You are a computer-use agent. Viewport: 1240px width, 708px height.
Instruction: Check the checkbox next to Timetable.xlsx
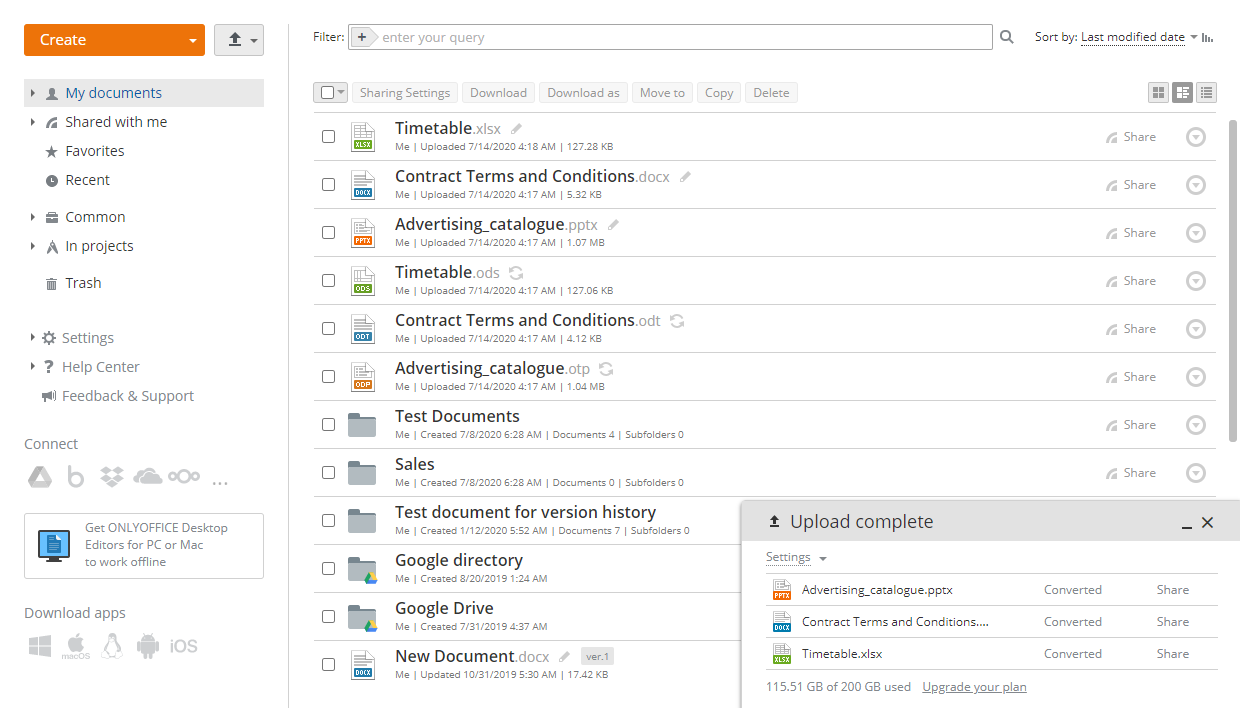tap(328, 136)
